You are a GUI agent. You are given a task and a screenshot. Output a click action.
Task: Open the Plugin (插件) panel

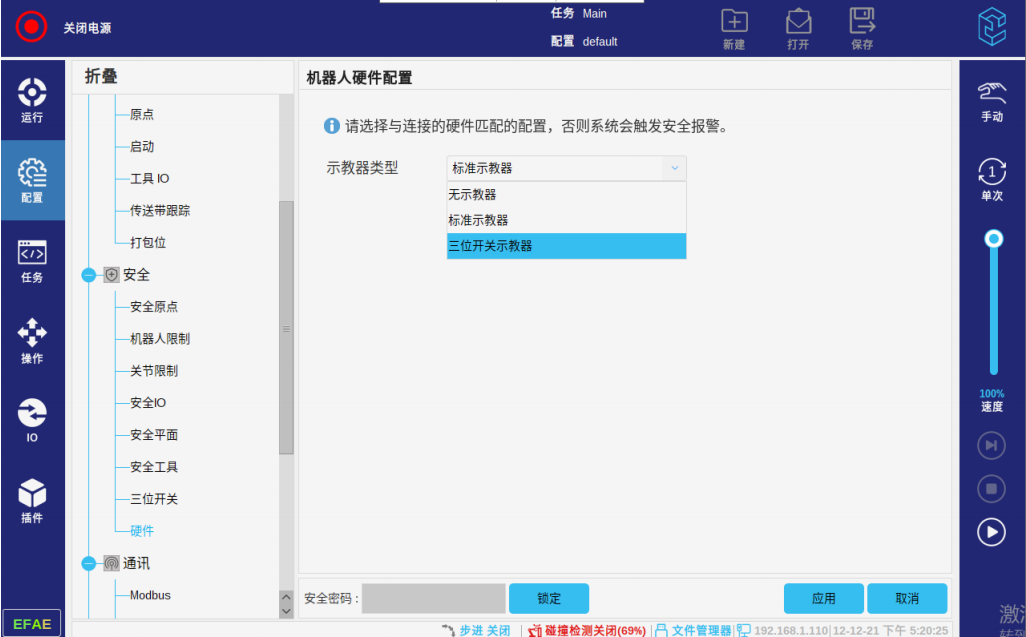click(x=32, y=500)
